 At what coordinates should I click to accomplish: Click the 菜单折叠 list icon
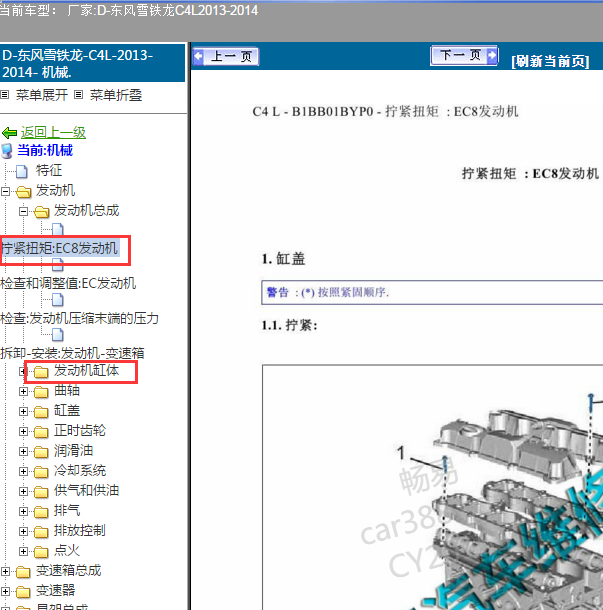point(79,95)
